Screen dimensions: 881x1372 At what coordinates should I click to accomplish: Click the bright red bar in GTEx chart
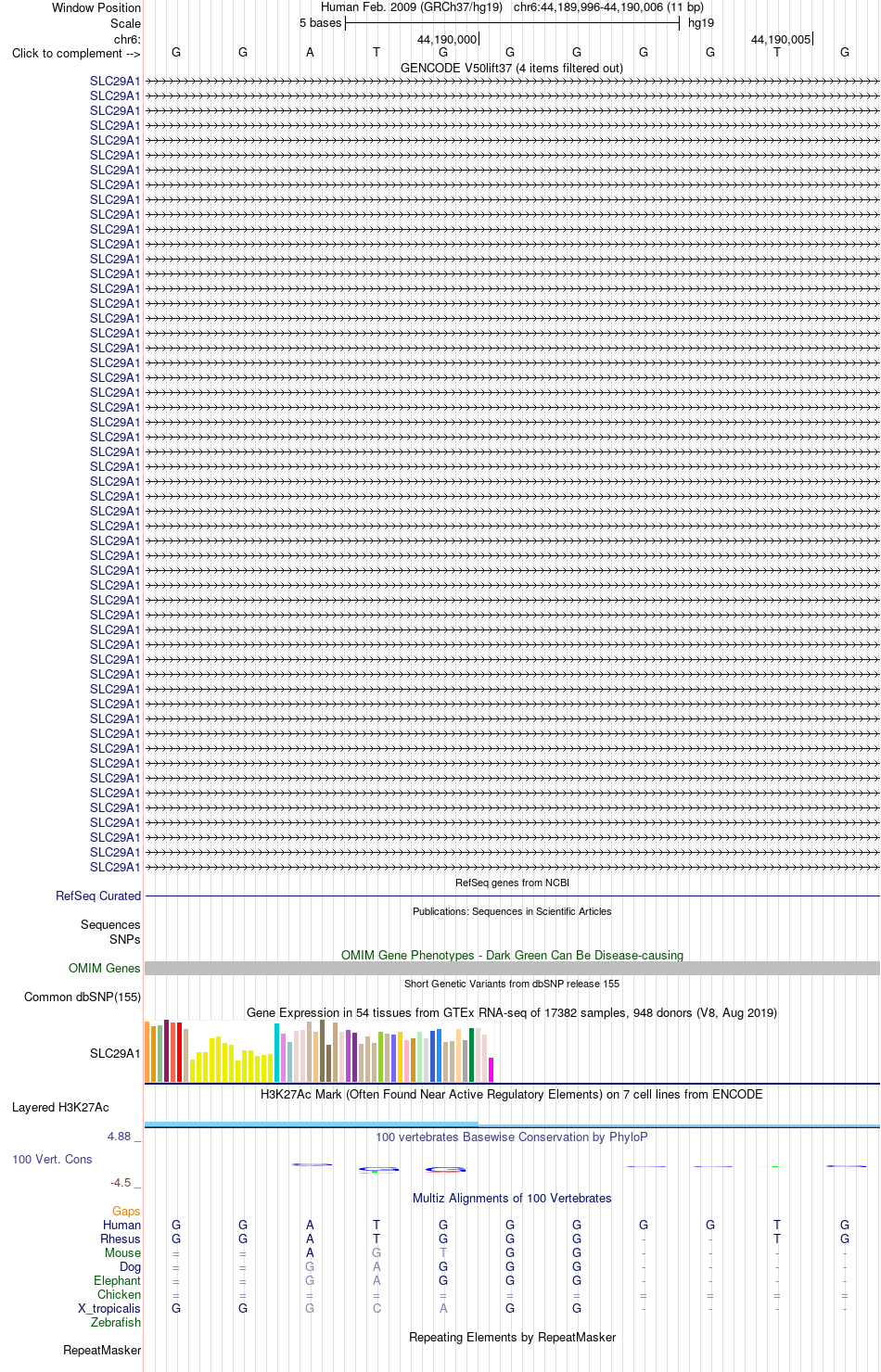179,1052
